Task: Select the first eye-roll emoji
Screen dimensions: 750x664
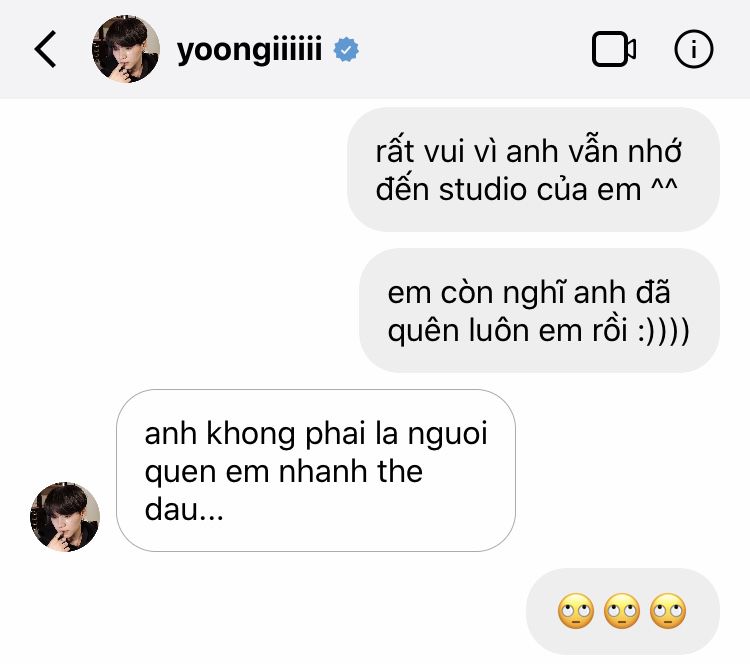Action: point(576,611)
